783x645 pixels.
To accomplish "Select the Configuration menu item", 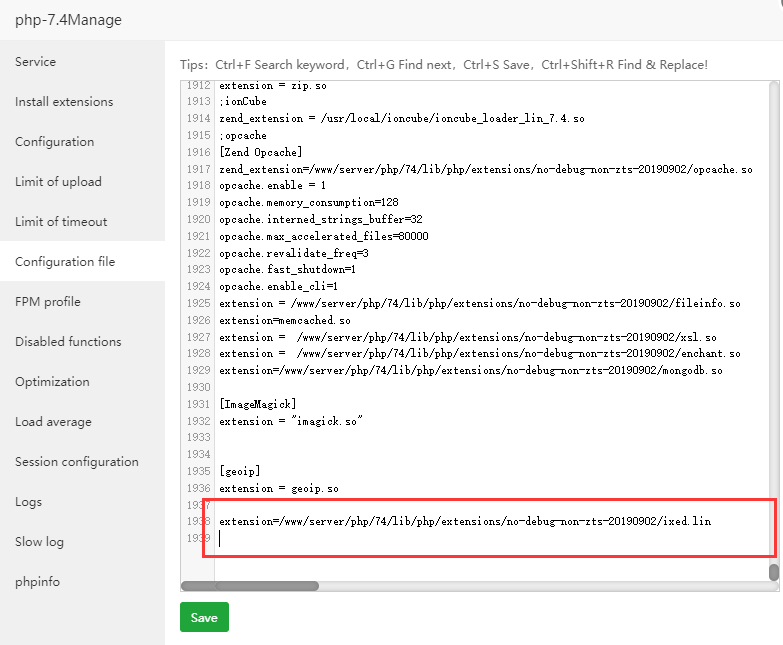I will tap(54, 142).
